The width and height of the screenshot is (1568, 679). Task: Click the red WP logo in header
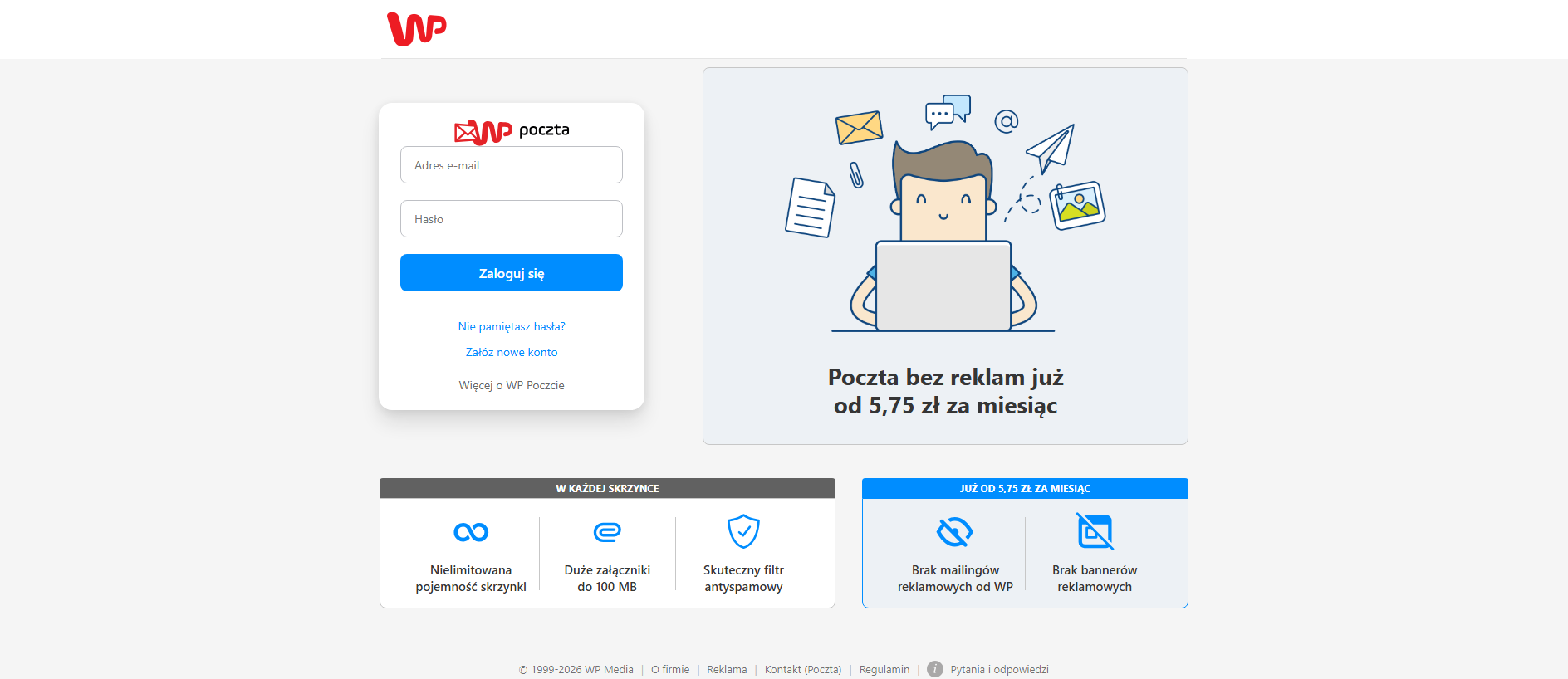[x=417, y=29]
